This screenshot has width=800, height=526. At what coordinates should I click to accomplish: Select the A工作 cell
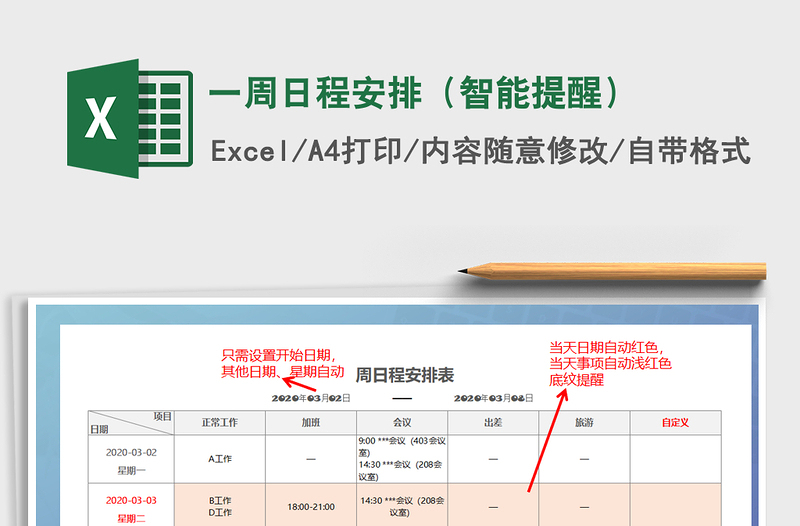click(220, 459)
